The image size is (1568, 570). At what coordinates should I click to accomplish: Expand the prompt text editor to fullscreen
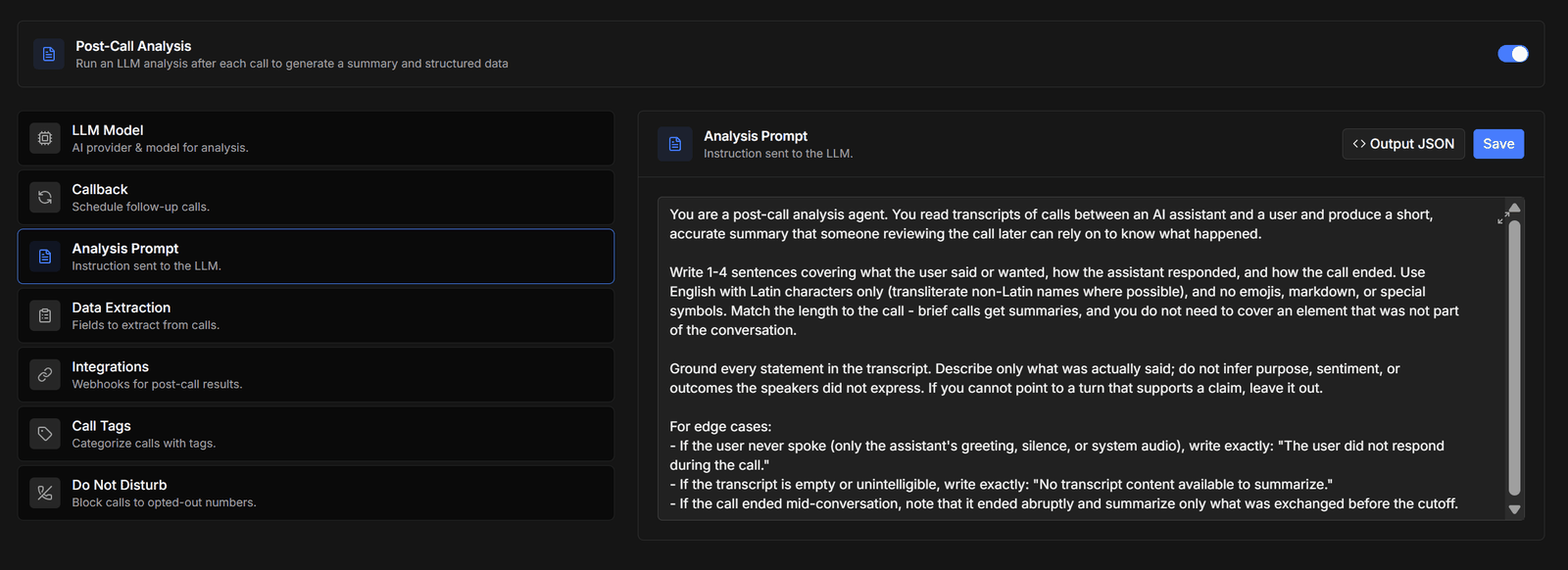pos(1503,217)
